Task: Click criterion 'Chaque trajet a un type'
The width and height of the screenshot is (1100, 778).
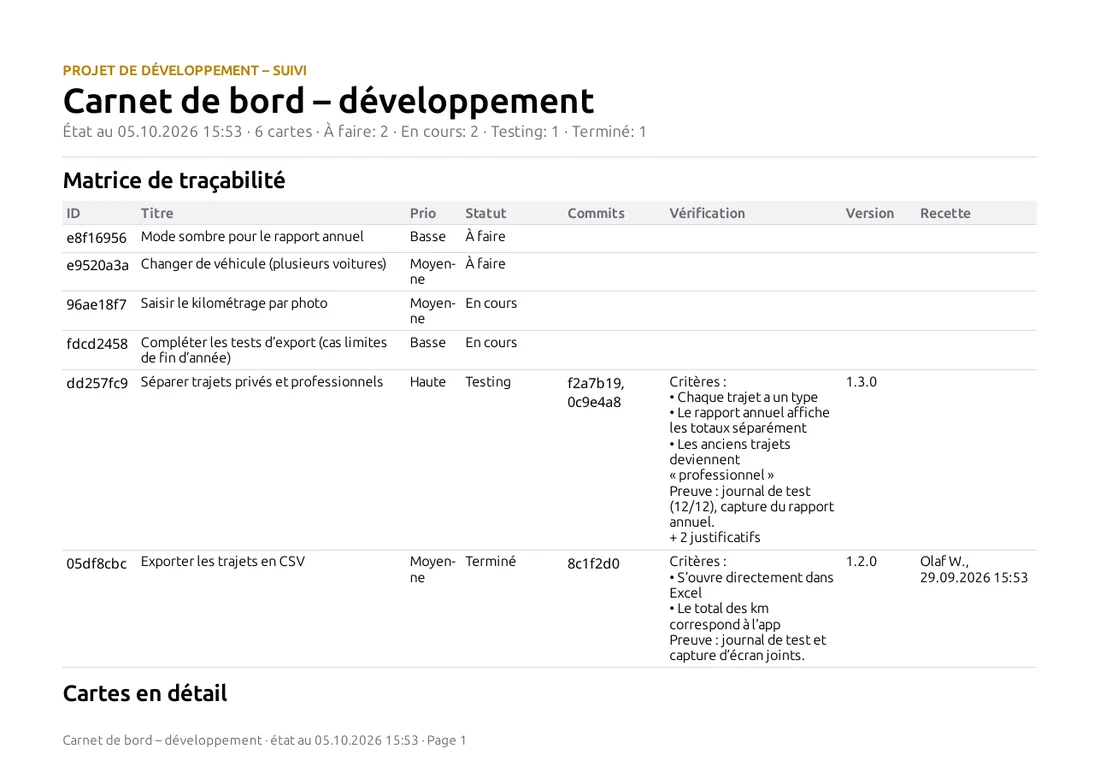Action: pos(744,397)
